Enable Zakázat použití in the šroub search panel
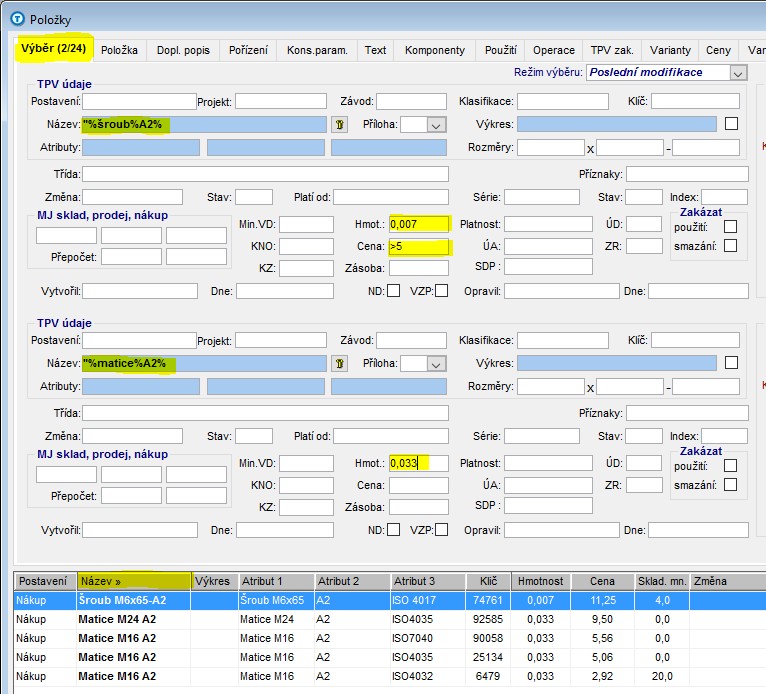 coord(730,227)
